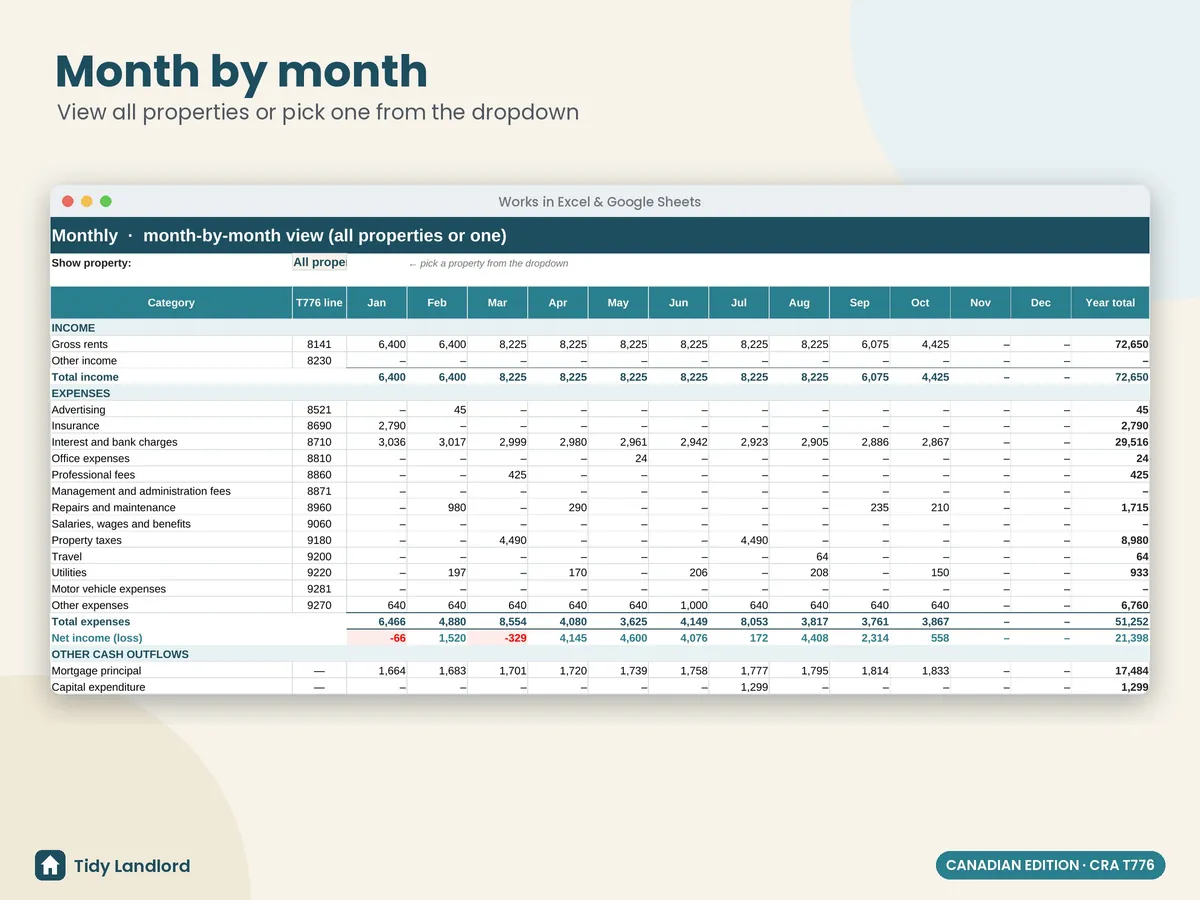The width and height of the screenshot is (1200, 900).
Task: Select the Category column header
Action: (171, 303)
